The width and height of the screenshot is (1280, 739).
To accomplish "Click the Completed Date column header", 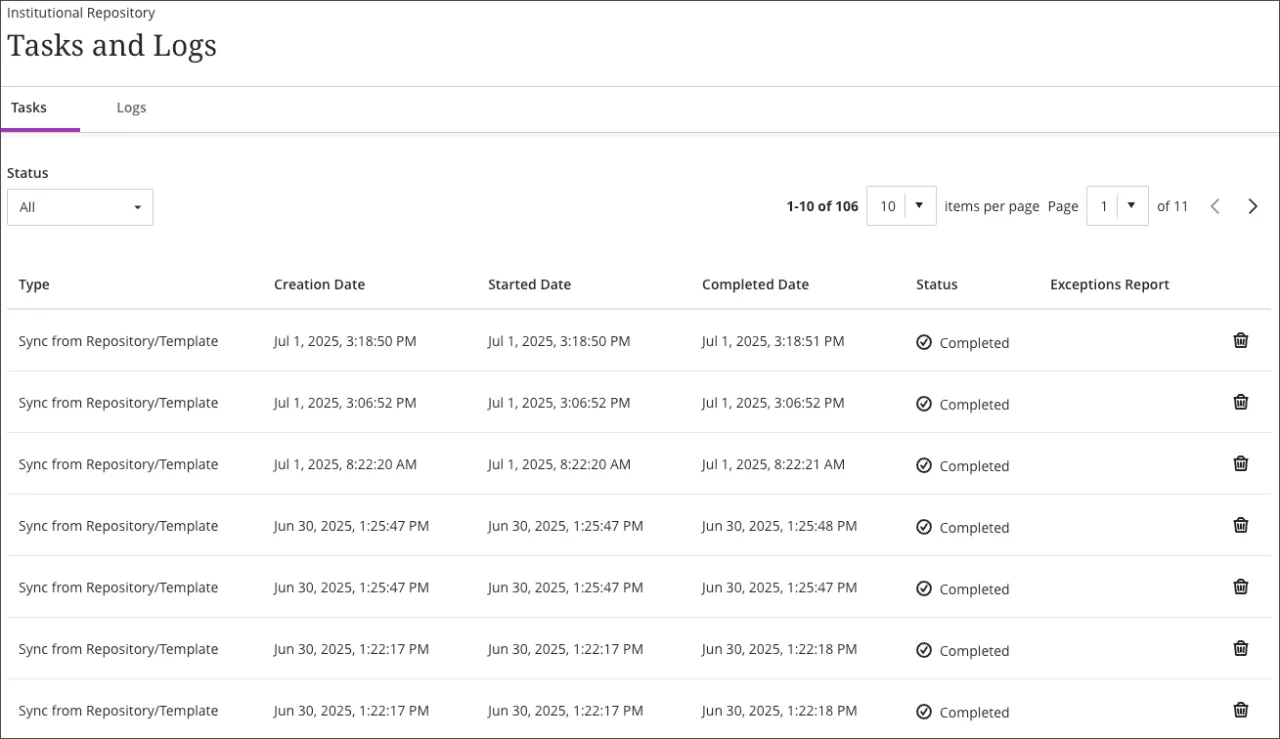I will point(755,284).
